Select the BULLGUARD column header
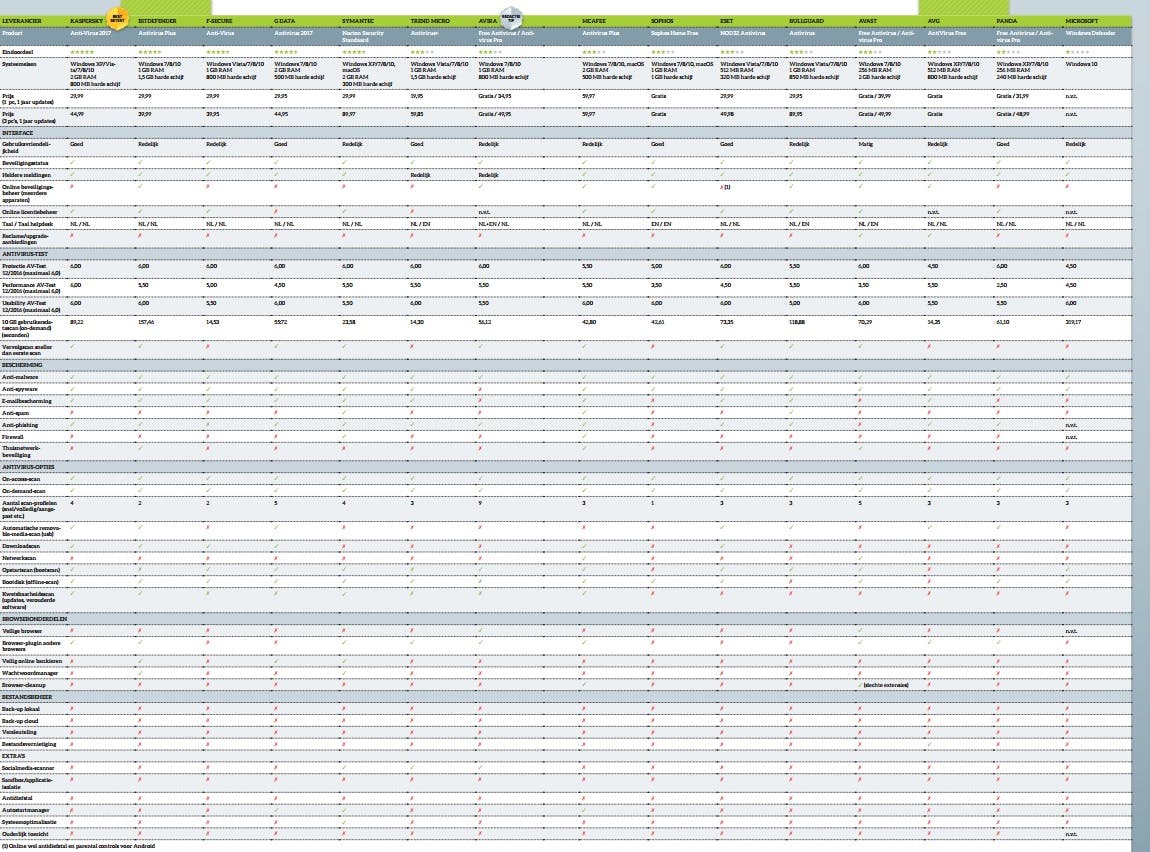Image resolution: width=1150 pixels, height=852 pixels. (x=805, y=21)
